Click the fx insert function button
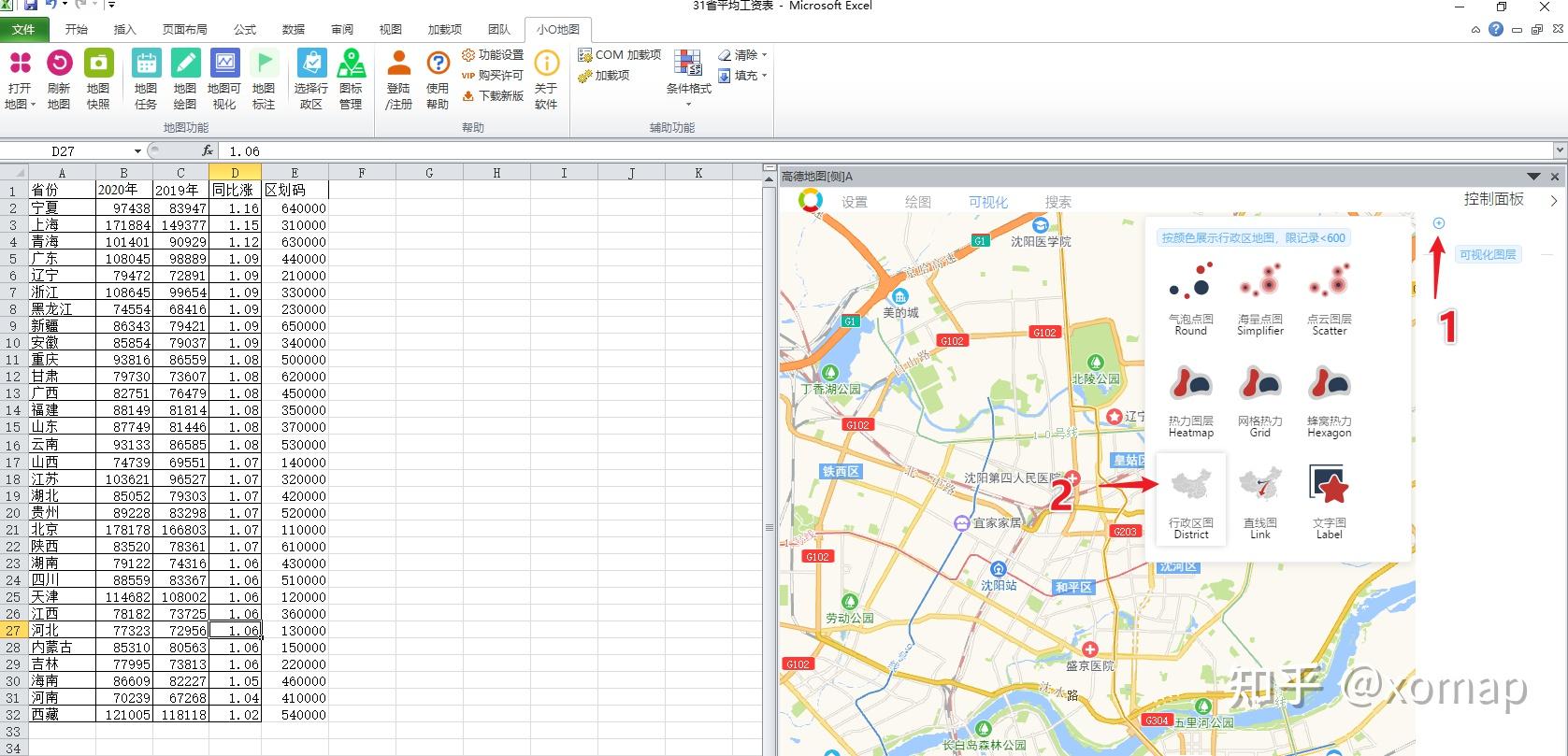The height and width of the screenshot is (756, 1568). point(208,150)
